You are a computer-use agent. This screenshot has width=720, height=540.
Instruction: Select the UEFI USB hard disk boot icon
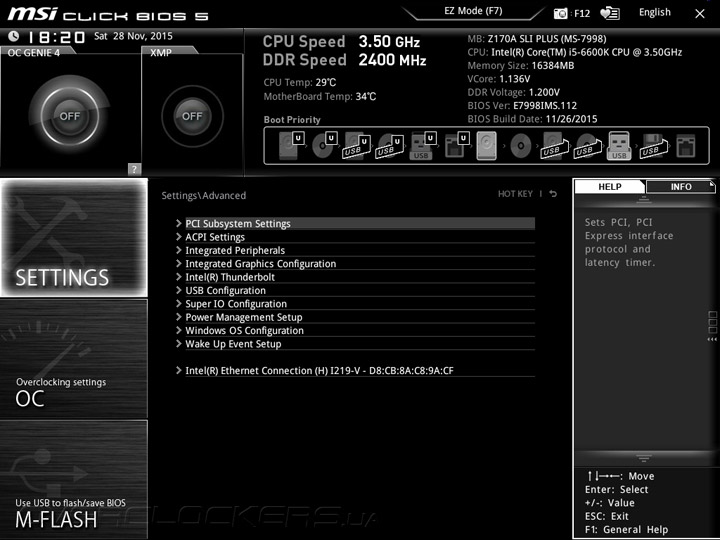tap(357, 146)
